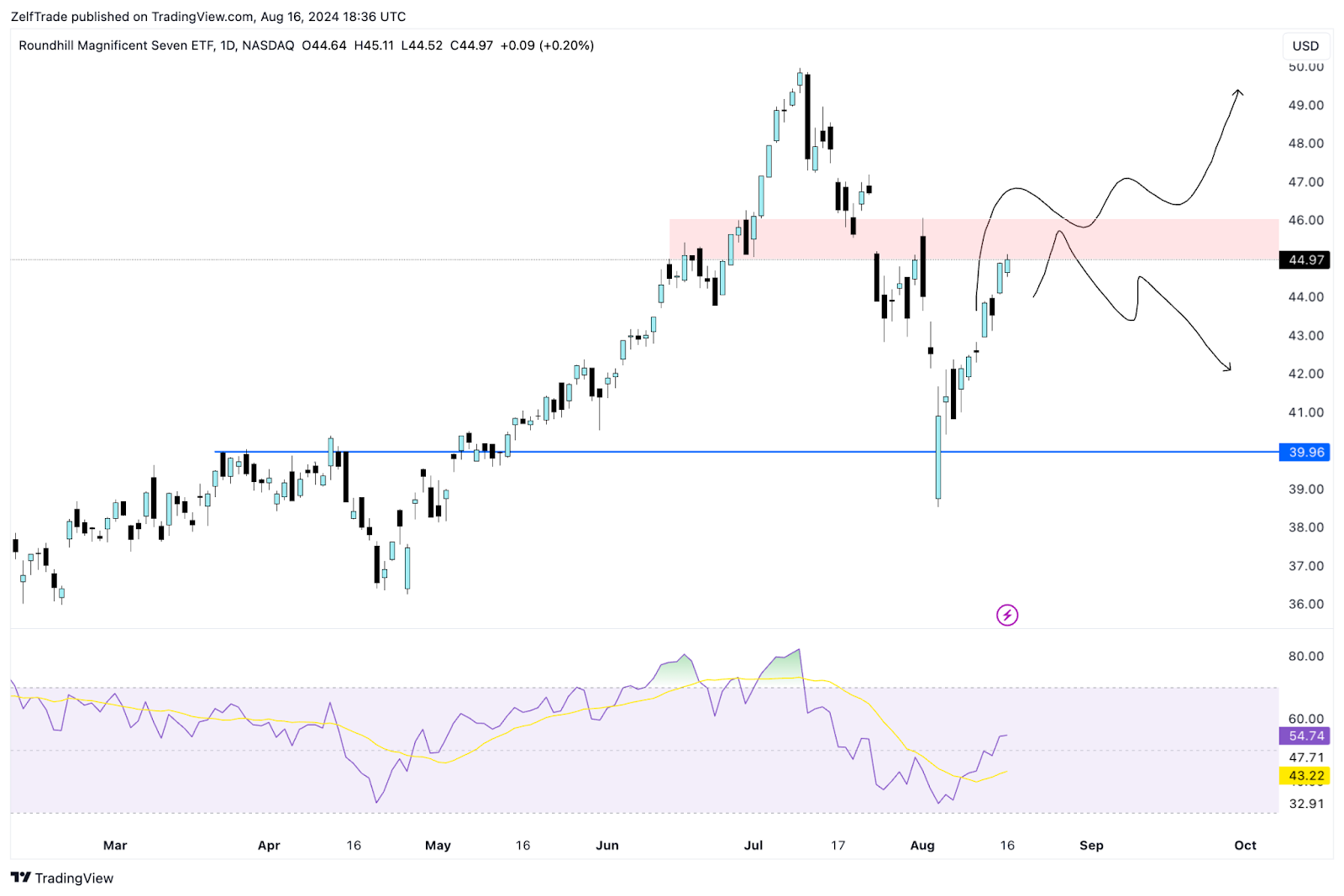Click the Sep label on time axis
This screenshot has width=1344, height=896.
pos(1090,846)
